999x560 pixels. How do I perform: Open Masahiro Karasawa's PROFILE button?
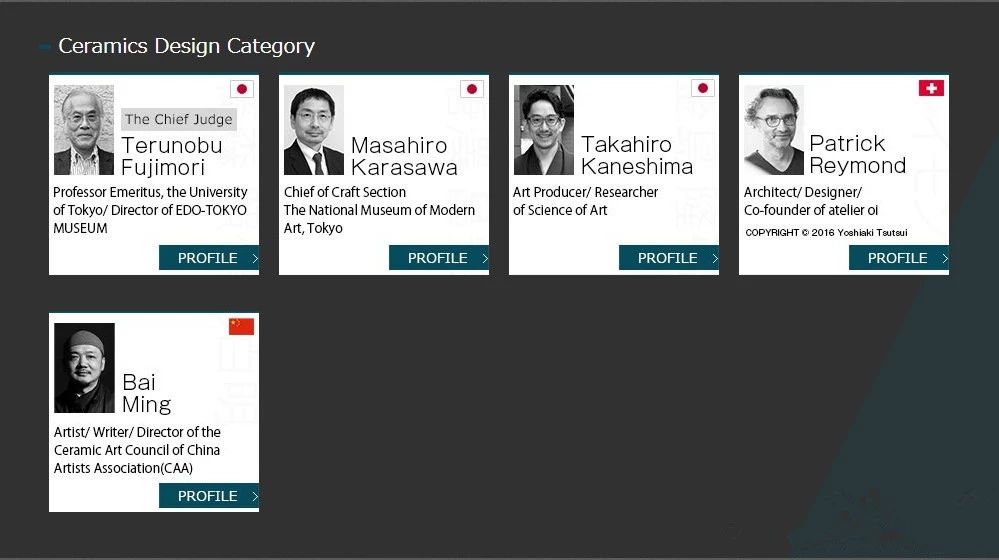tap(439, 257)
